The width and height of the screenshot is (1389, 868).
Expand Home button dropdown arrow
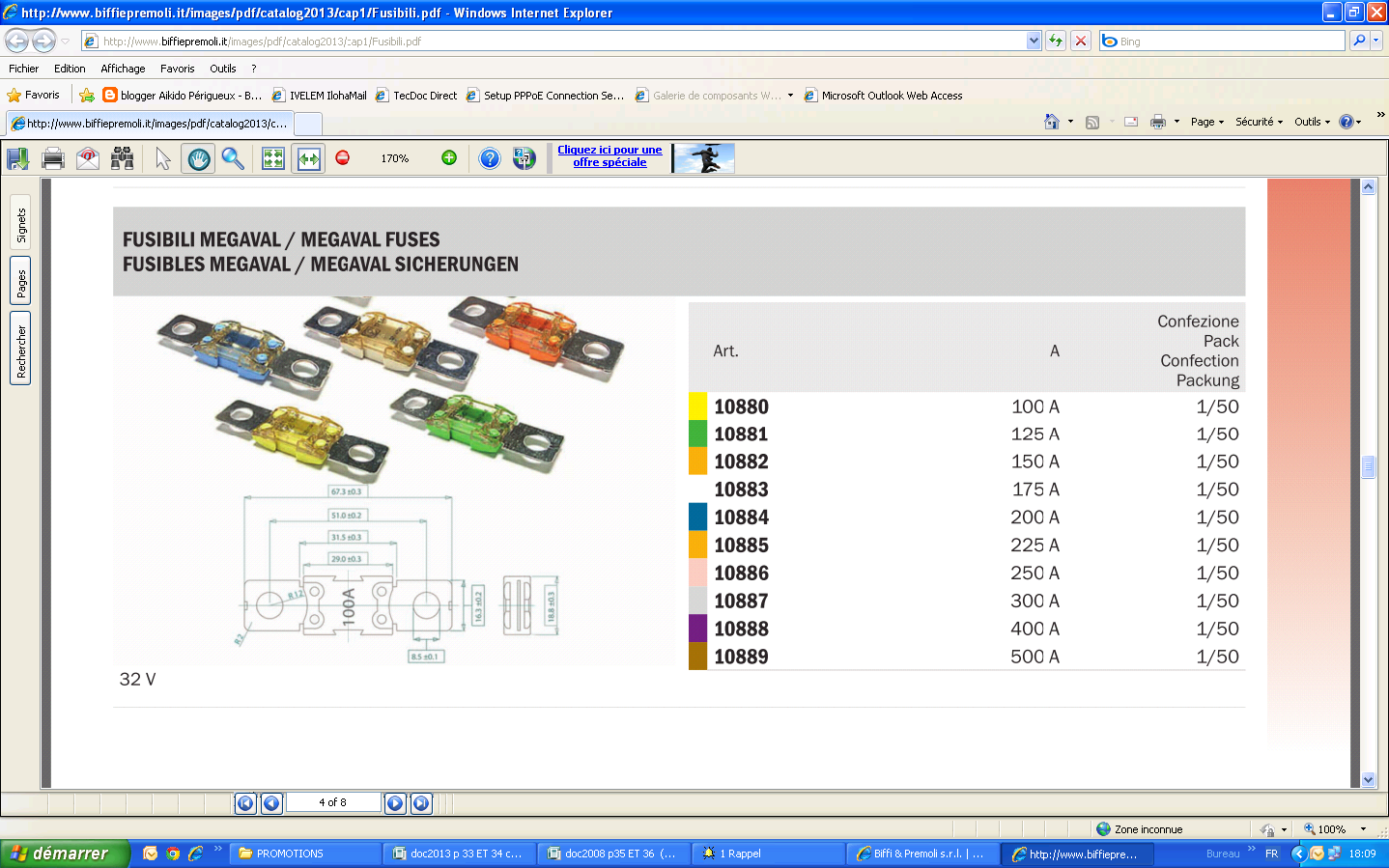(1070, 122)
